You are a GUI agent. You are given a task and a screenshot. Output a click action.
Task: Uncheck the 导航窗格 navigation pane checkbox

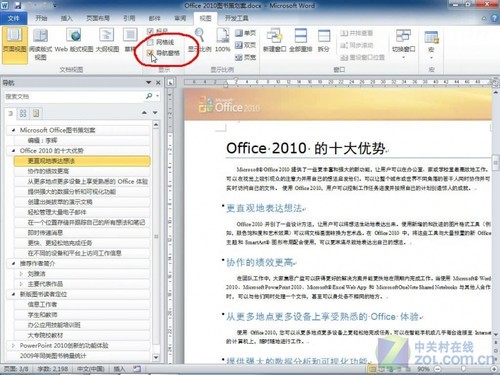150,53
